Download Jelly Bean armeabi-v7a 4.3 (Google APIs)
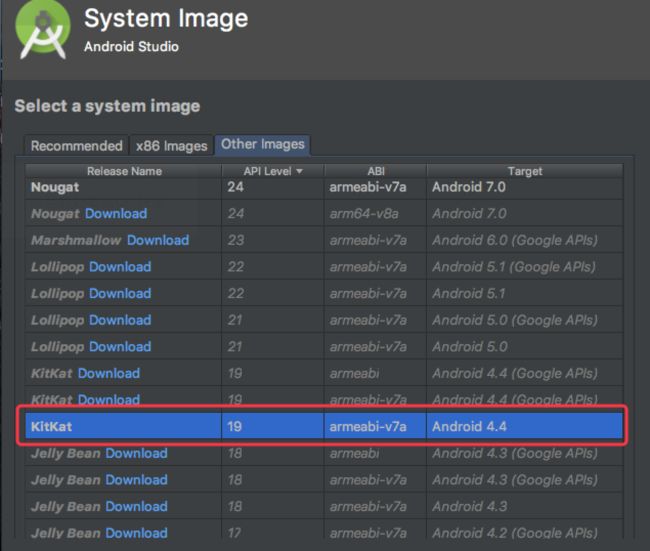This screenshot has height=551, width=650. tap(136, 480)
